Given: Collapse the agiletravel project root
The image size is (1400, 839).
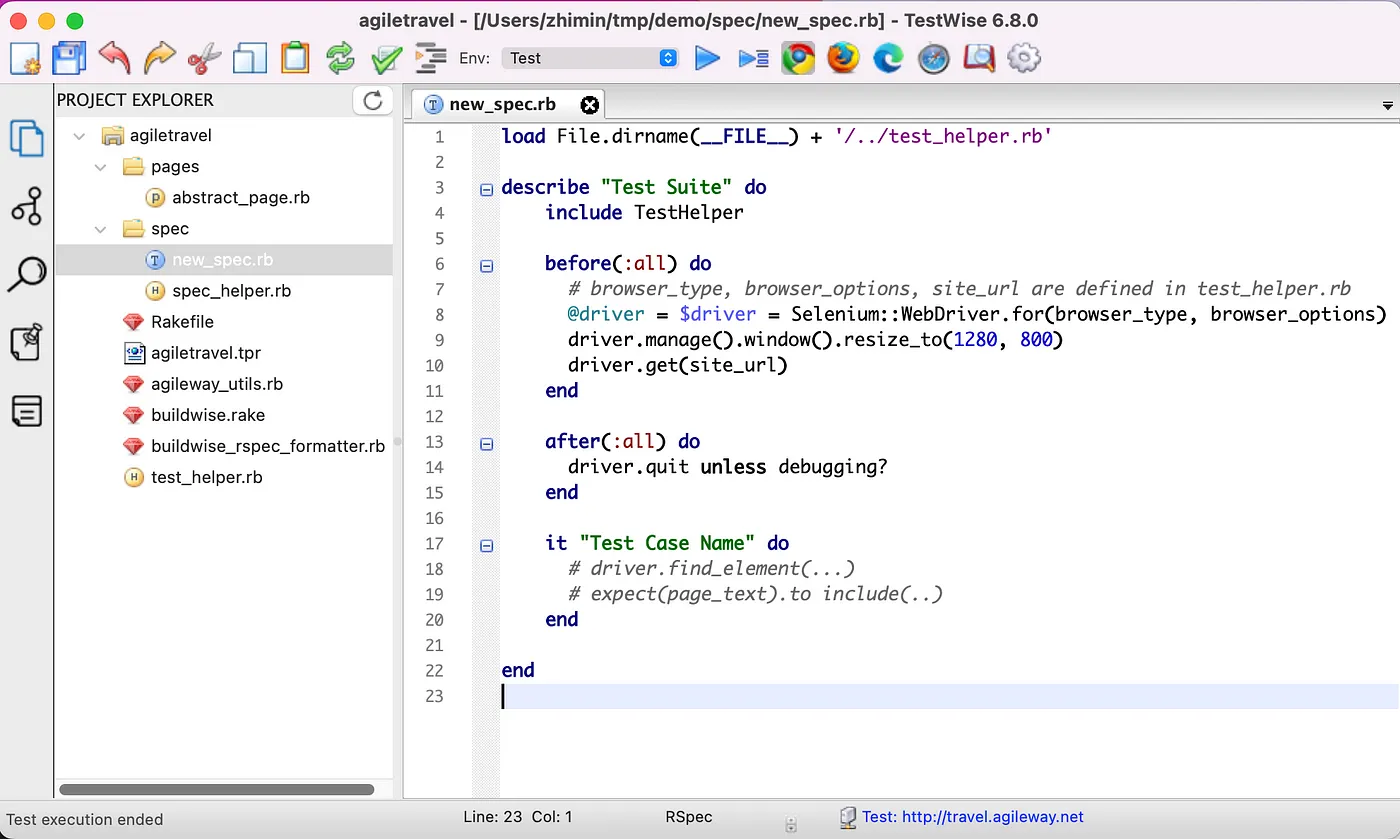Looking at the screenshot, I should [80, 136].
